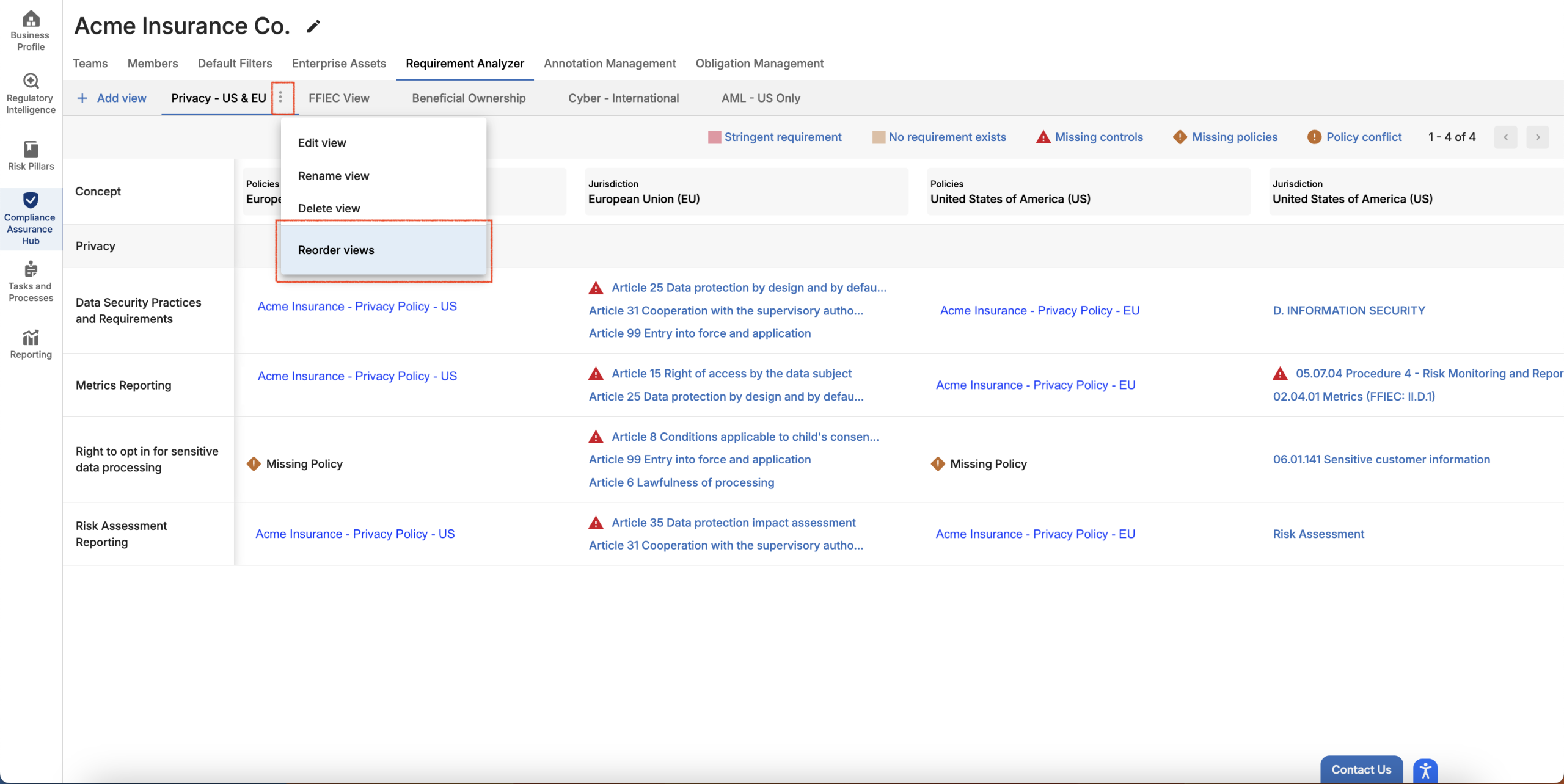
Task: Open the FFIEC View tab
Action: pos(339,98)
